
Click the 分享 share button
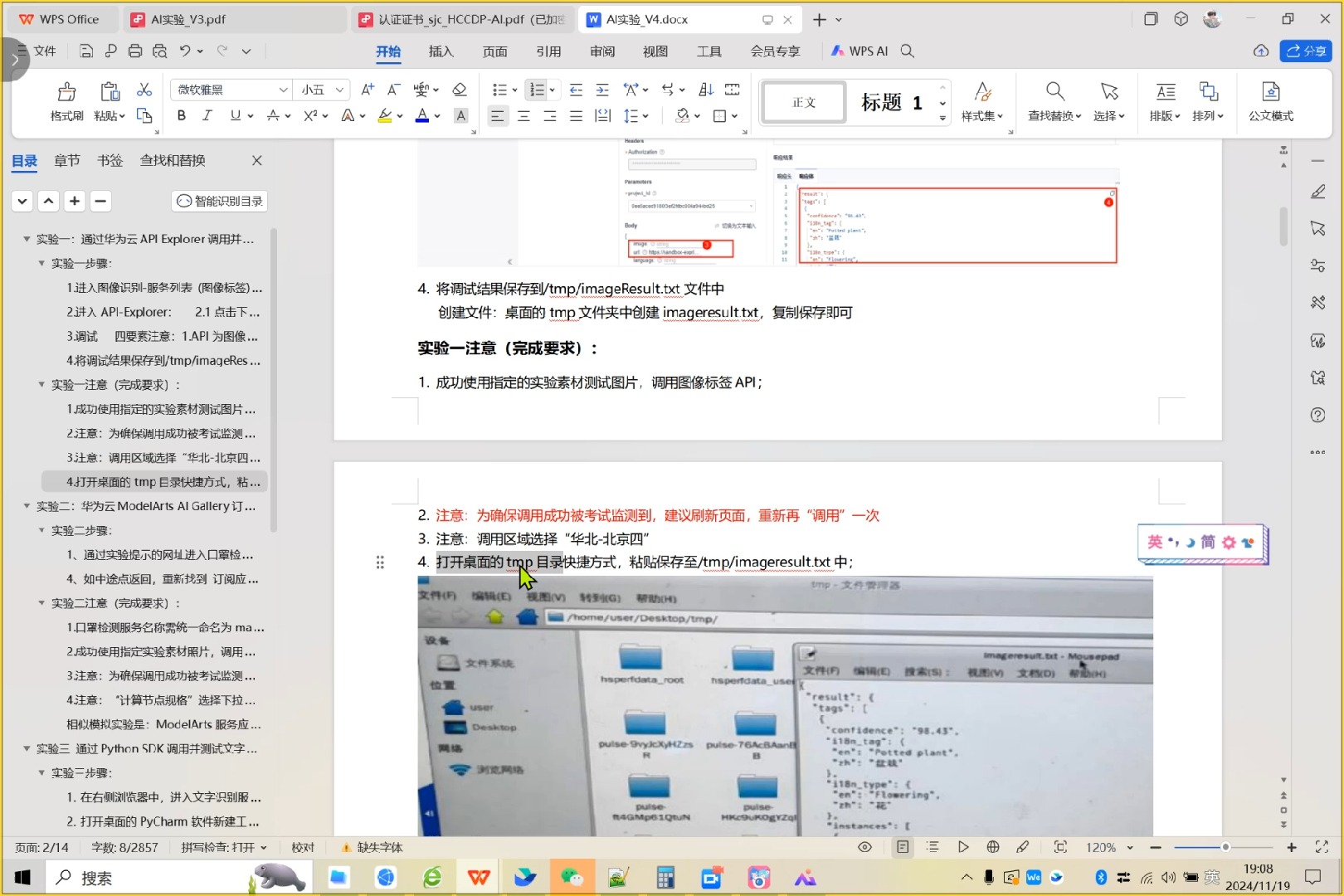pyautogui.click(x=1306, y=51)
